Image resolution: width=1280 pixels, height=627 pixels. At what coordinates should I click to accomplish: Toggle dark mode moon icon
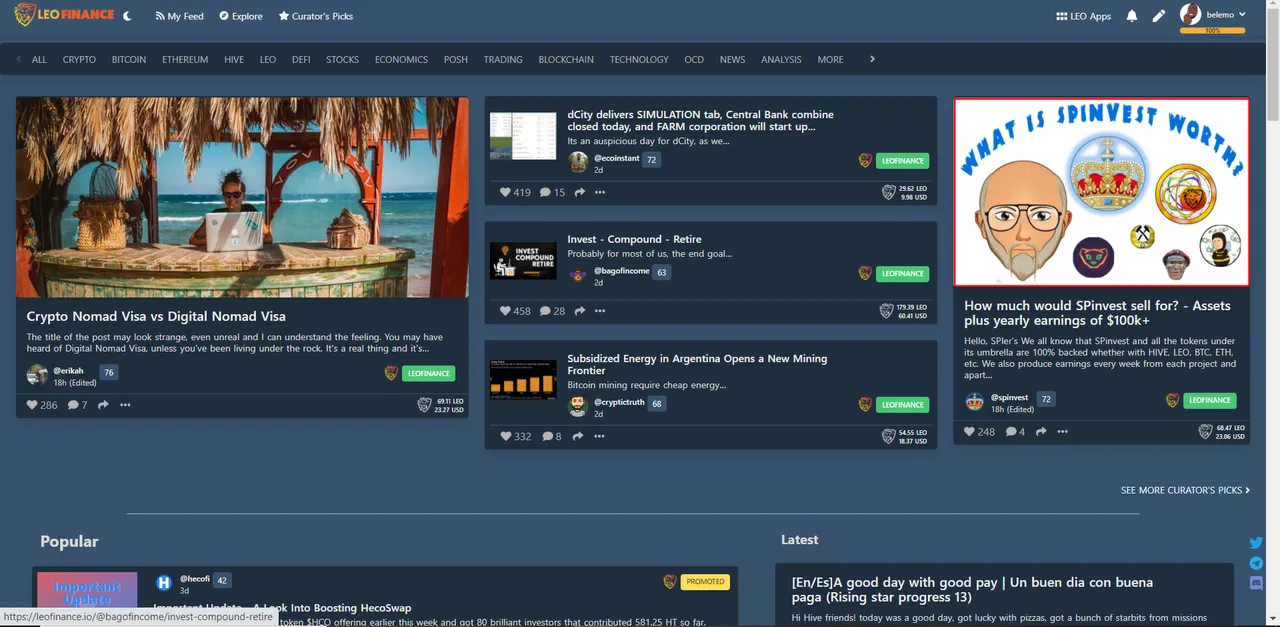coord(127,16)
